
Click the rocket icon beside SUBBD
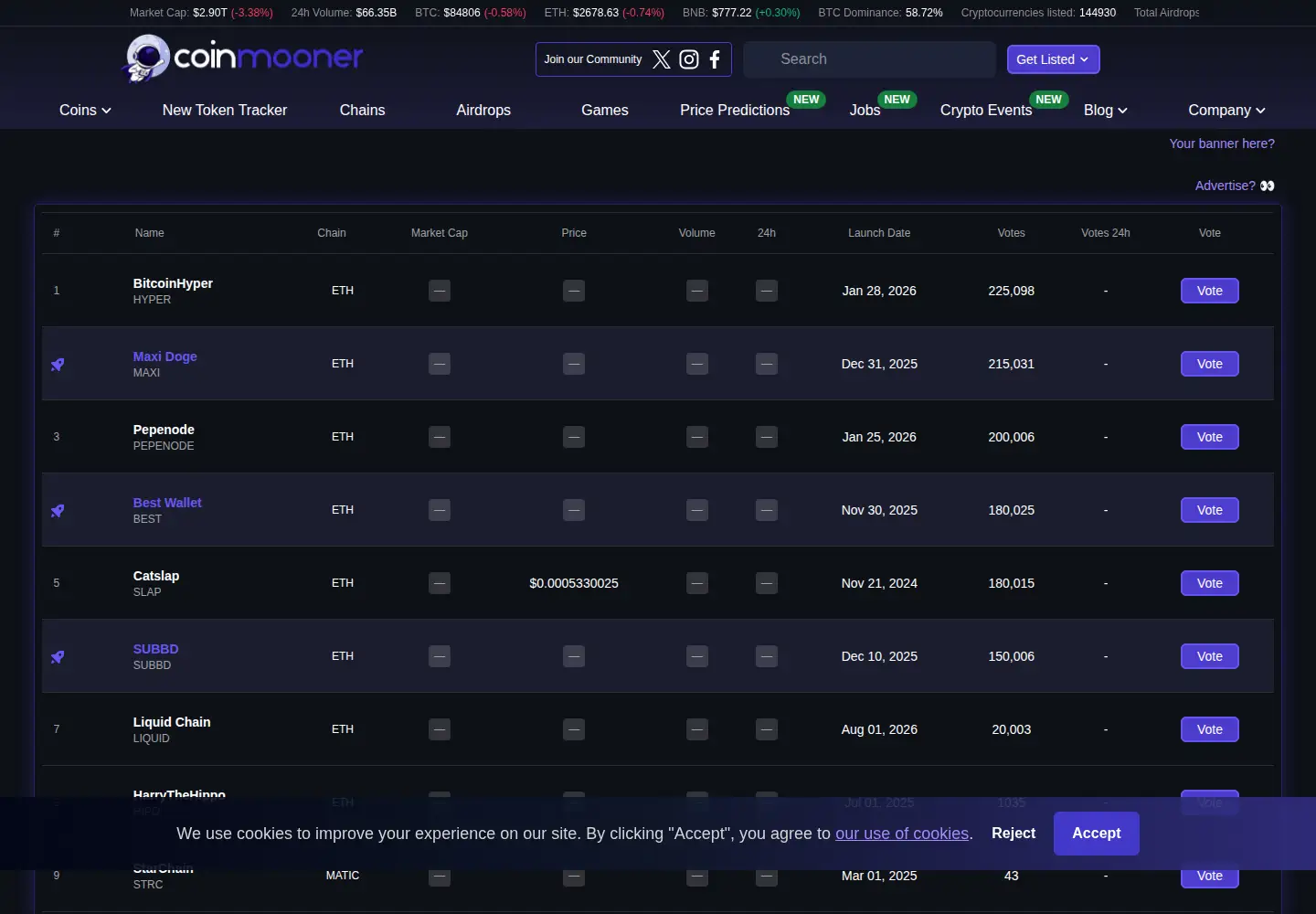click(x=58, y=657)
